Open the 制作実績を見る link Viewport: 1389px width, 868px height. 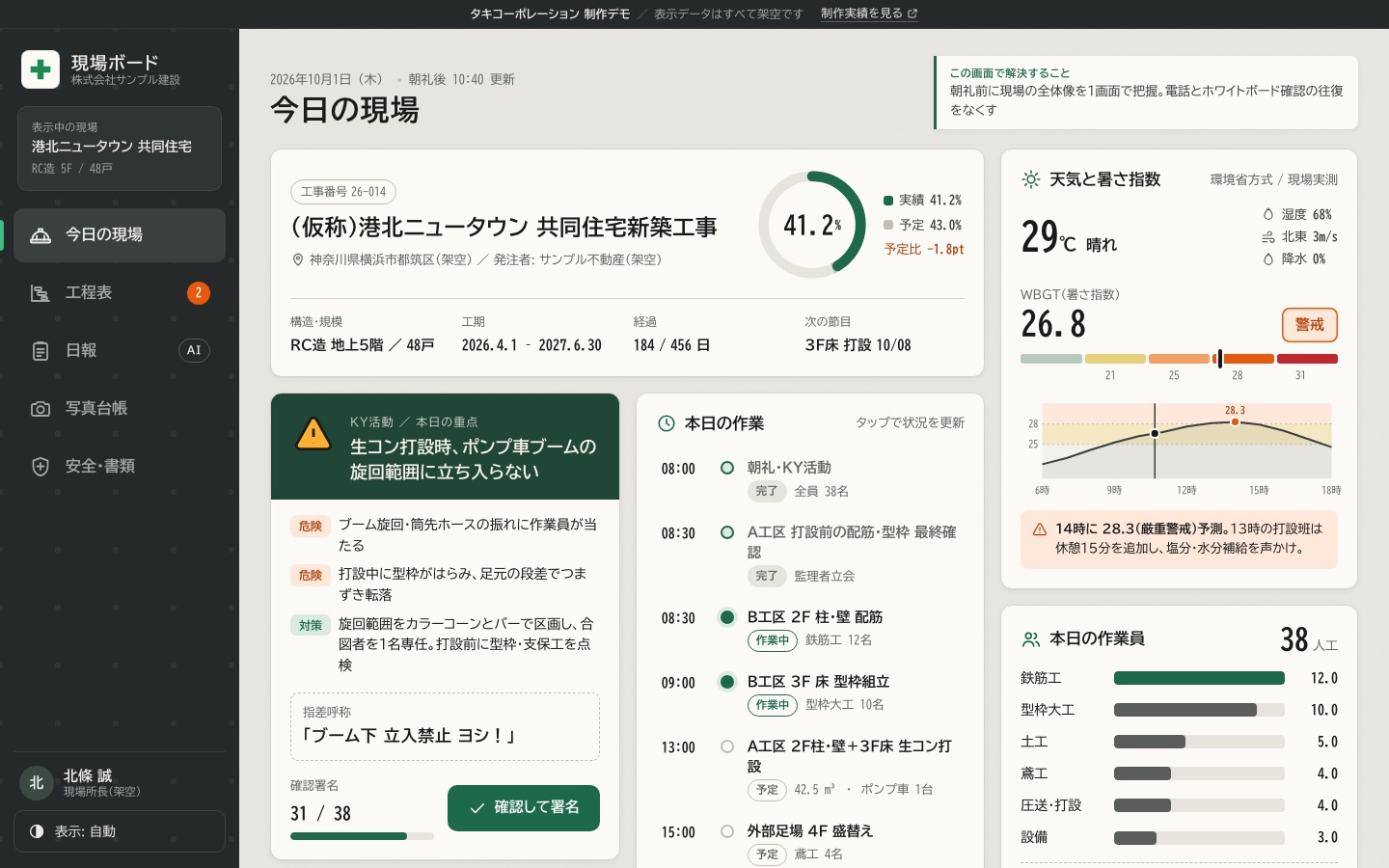coord(868,14)
